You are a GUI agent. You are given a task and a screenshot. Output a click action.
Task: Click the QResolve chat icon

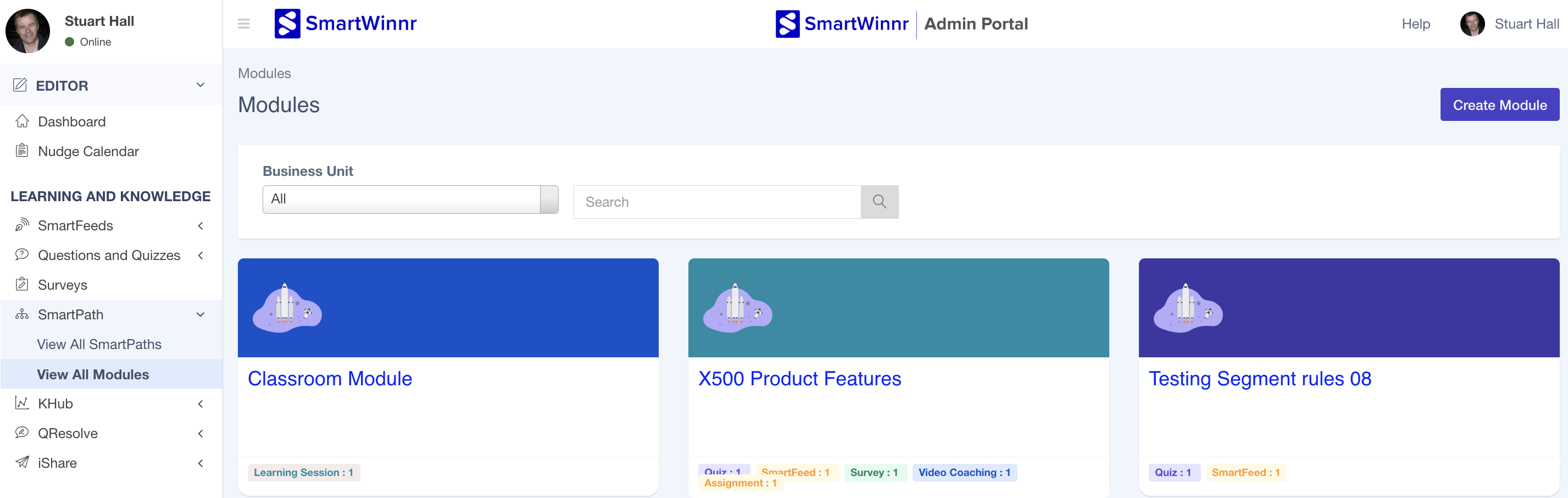(22, 433)
